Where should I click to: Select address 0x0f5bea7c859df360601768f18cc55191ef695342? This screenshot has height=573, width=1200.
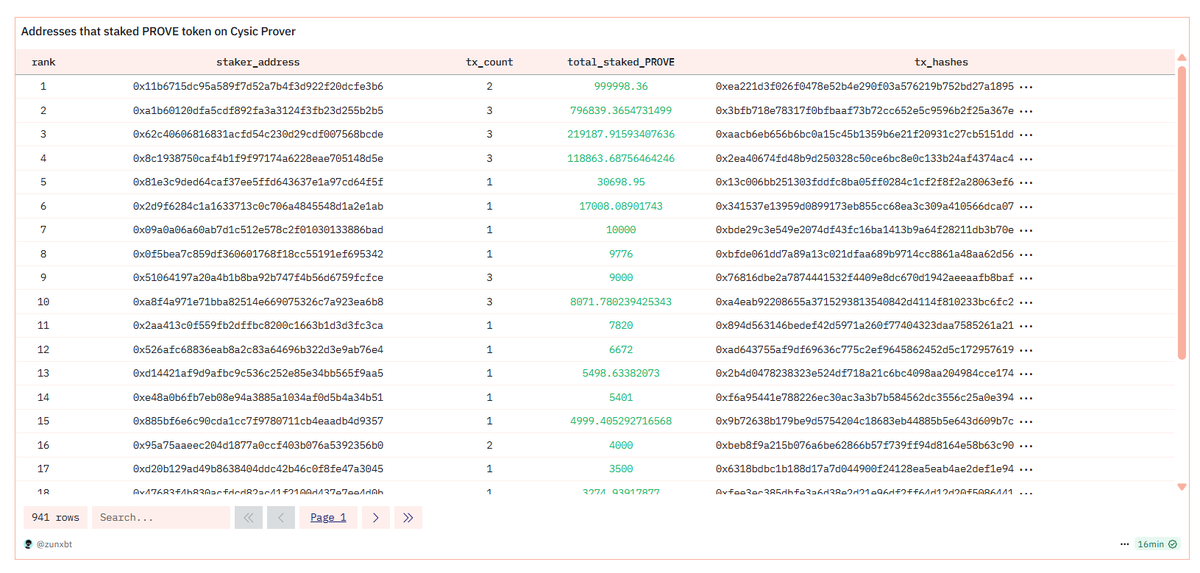point(258,254)
